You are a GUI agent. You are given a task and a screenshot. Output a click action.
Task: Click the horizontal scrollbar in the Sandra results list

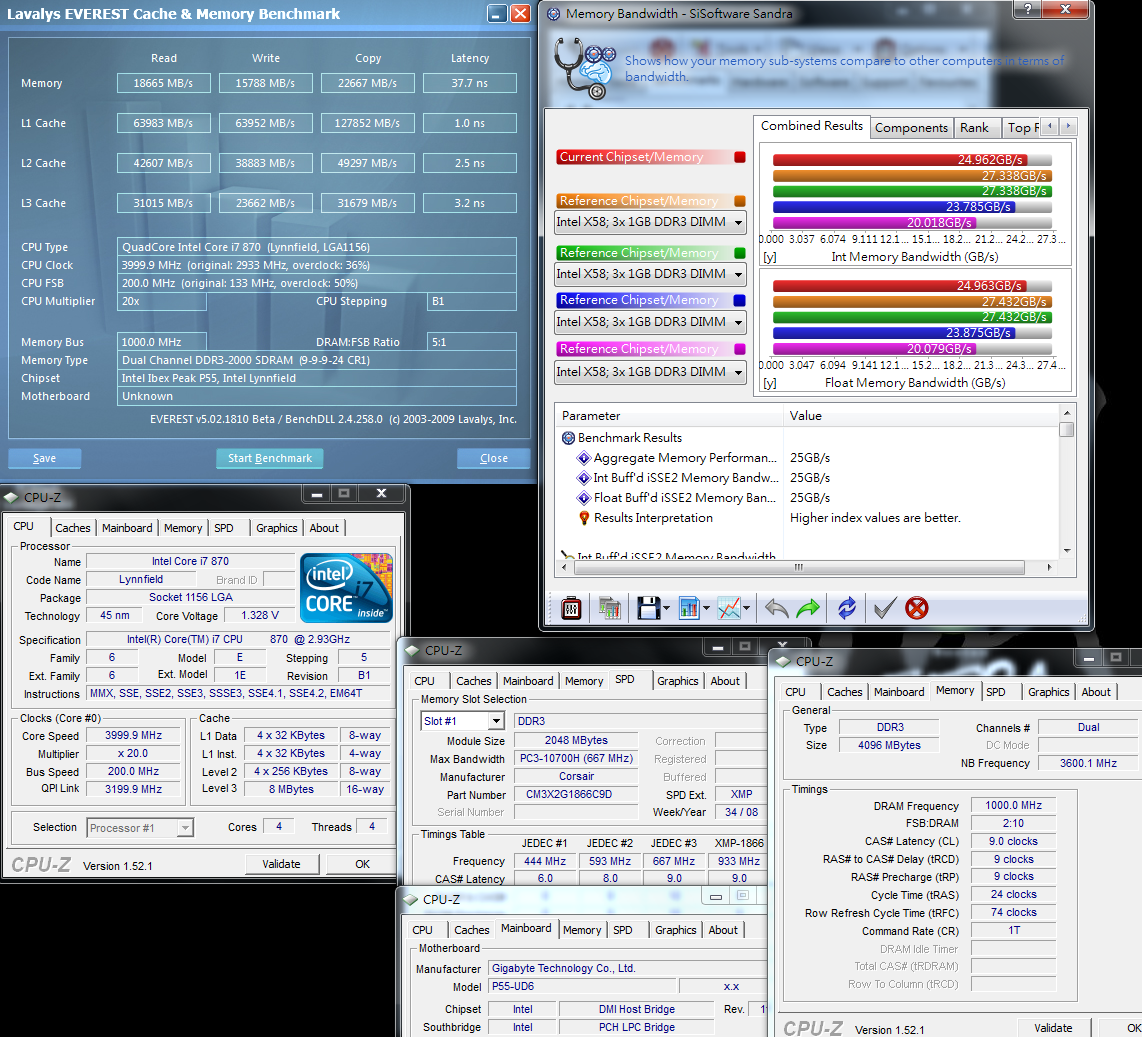(x=800, y=567)
